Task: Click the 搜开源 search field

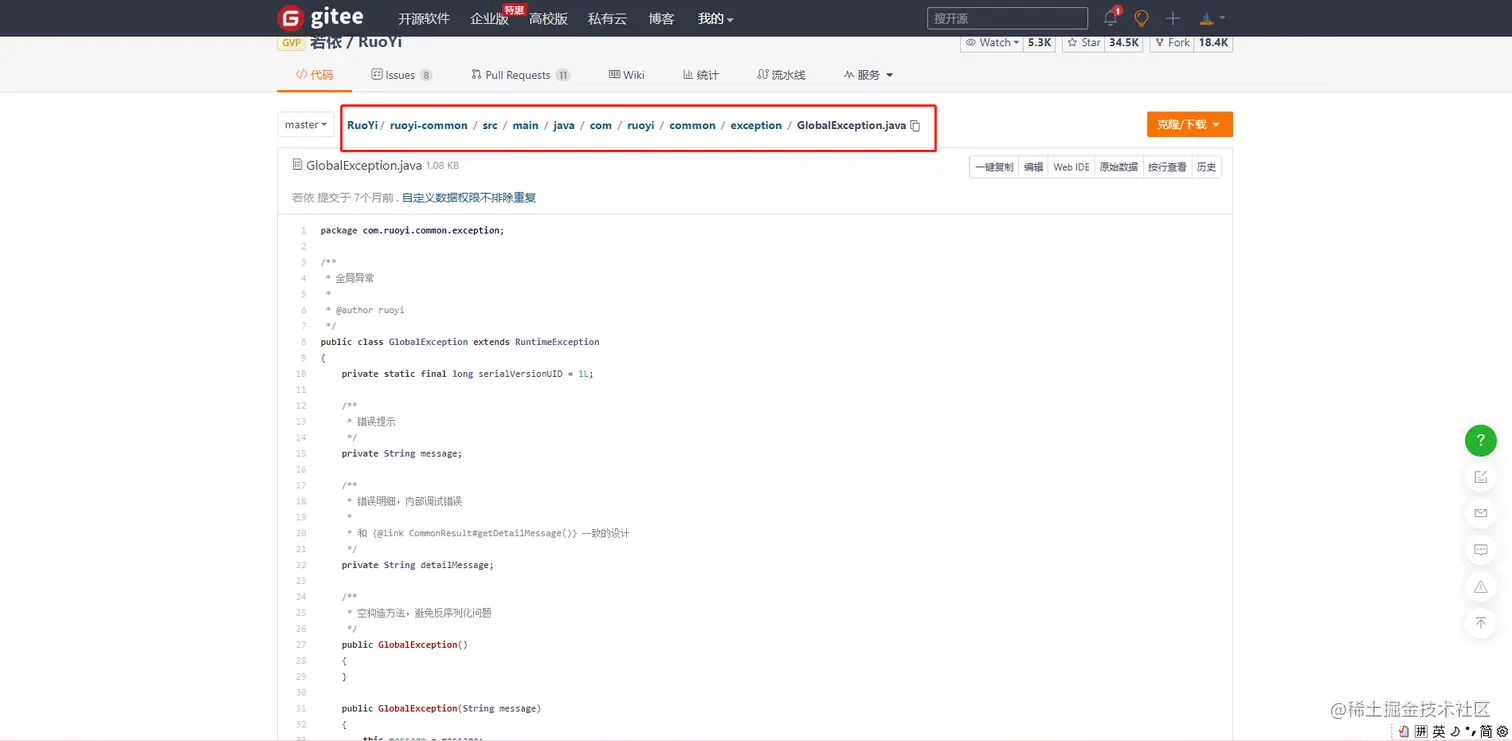Action: click(x=1008, y=18)
